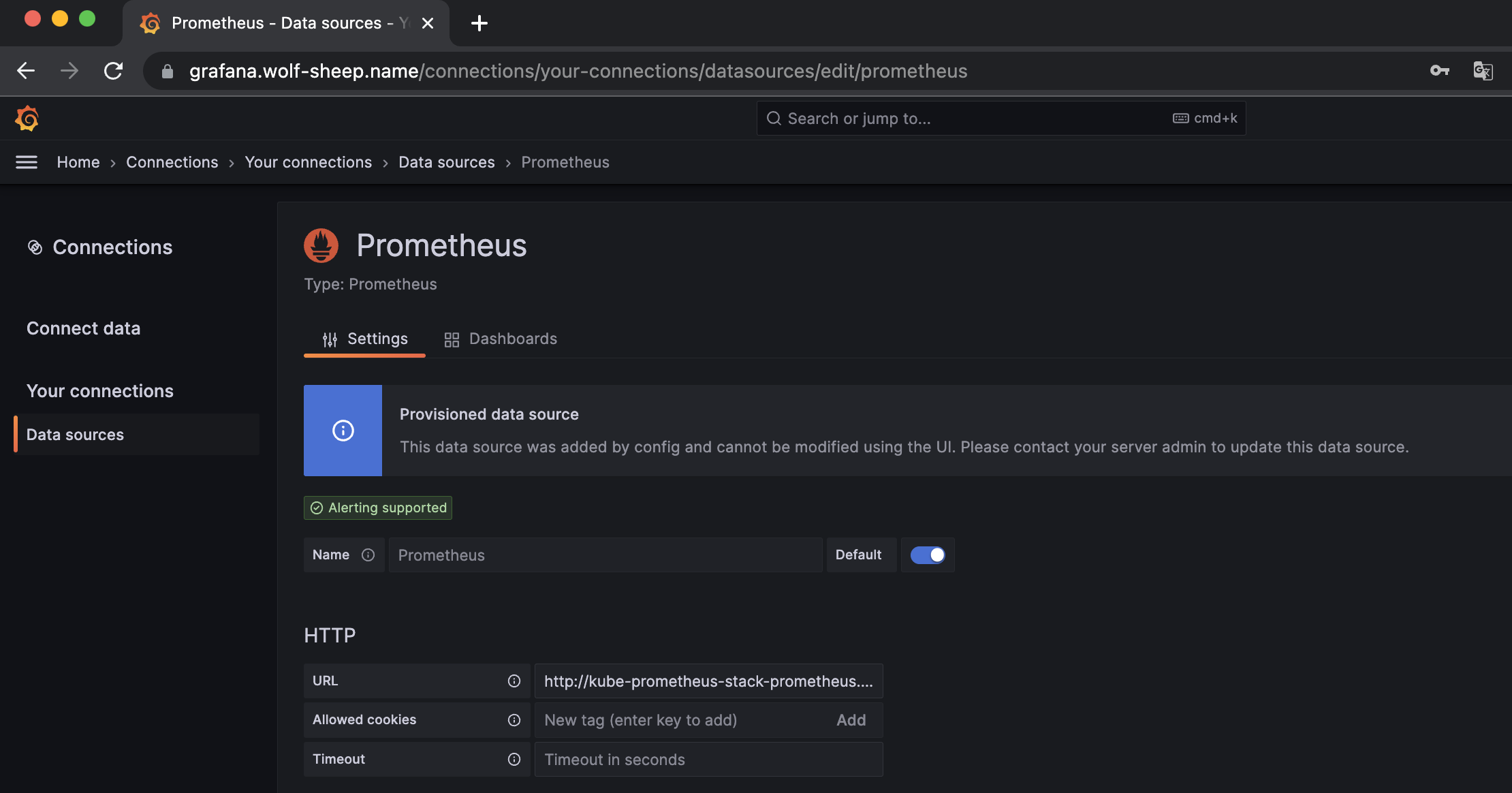Click the Connections breadcrumb link

coord(172,162)
